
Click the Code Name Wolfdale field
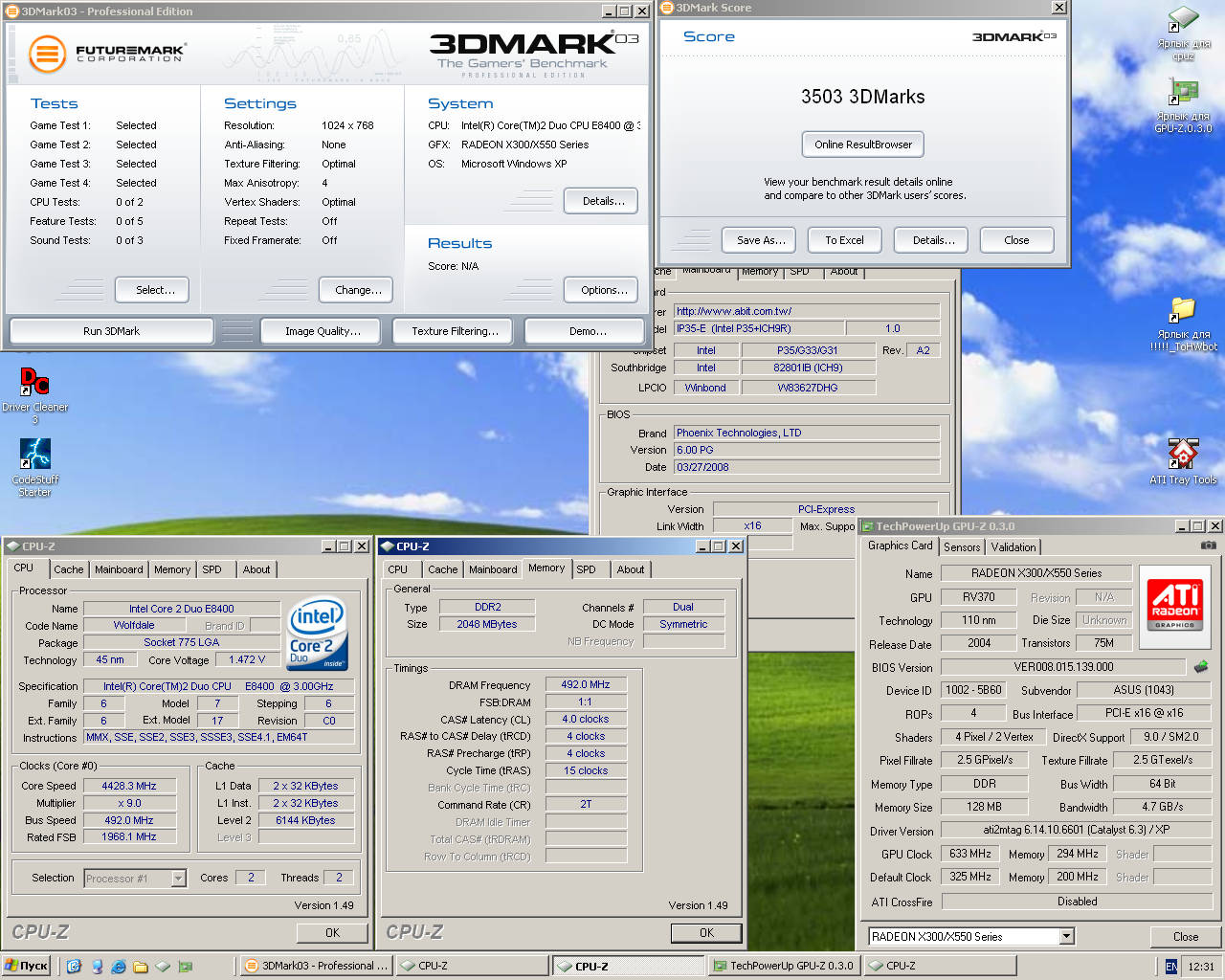134,625
